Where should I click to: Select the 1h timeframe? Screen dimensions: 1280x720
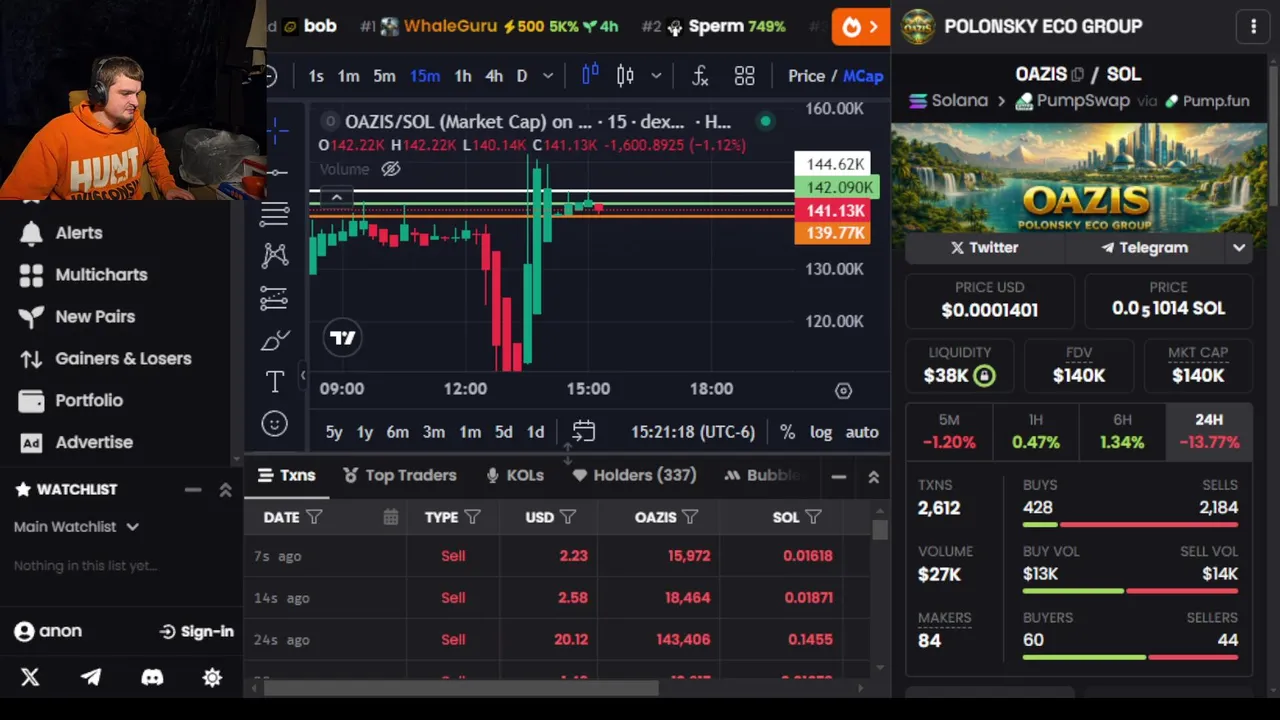point(462,76)
